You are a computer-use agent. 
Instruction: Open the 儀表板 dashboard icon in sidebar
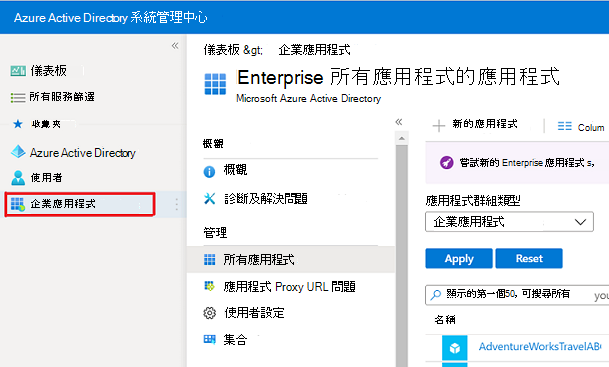point(18,71)
